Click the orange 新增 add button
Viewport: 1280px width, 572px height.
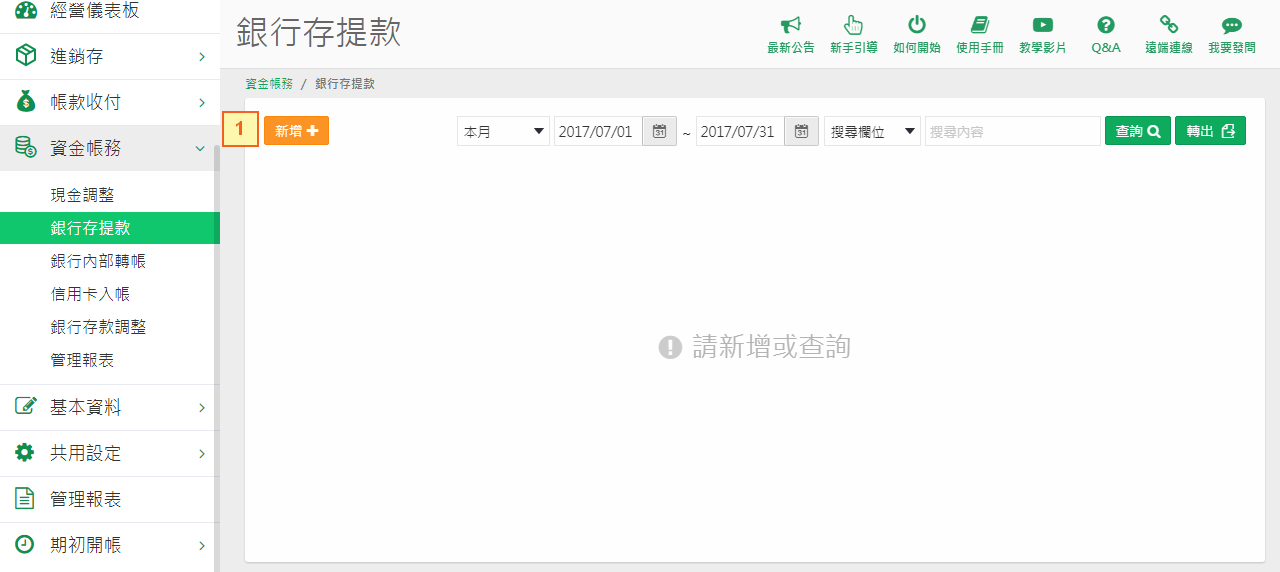[296, 131]
